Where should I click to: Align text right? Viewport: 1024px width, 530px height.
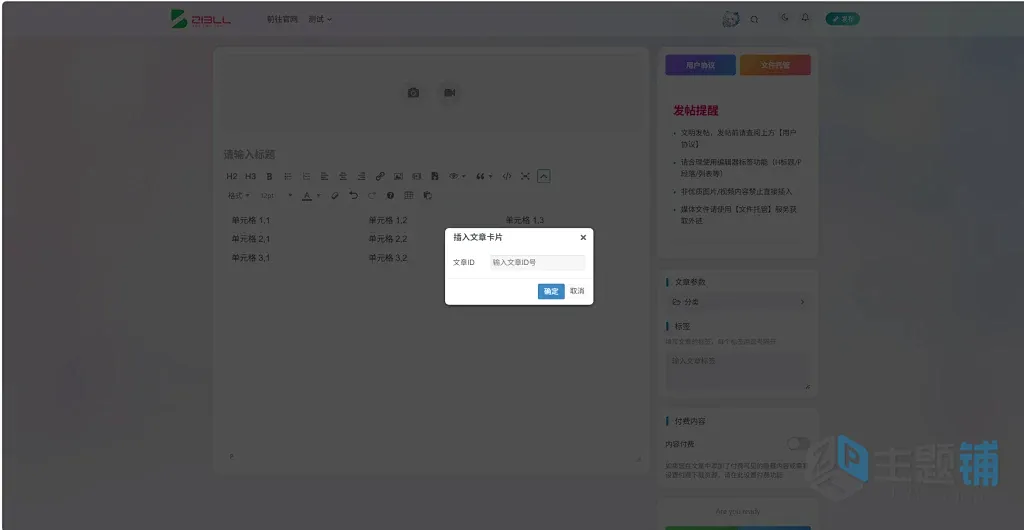361,176
